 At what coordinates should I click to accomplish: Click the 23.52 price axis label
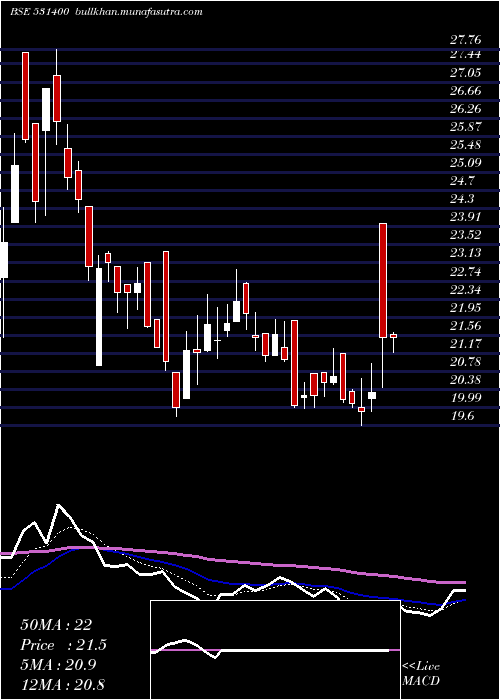coord(466,235)
